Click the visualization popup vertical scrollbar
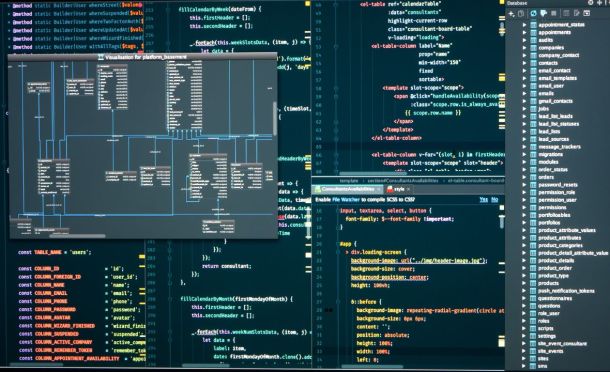Screen dimensions: 610x372 click(x=275, y=118)
